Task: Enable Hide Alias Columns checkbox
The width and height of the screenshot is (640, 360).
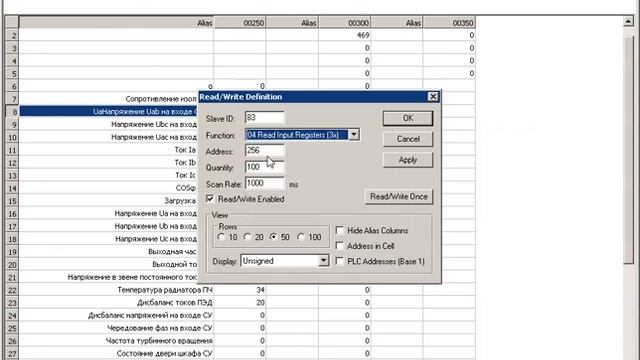Action: coord(339,230)
